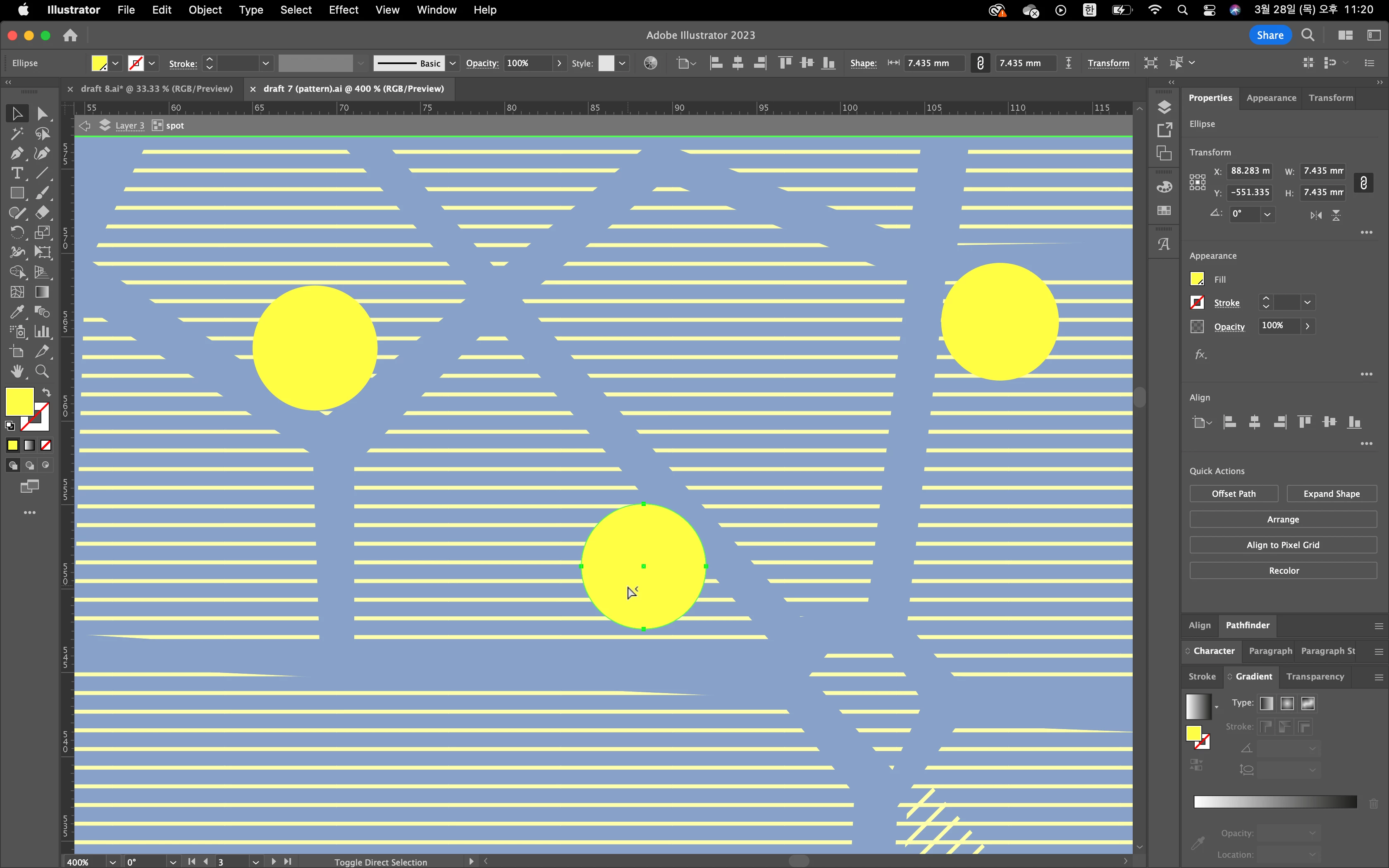Select the Direct Selection tool
Screen dimensions: 1389x868
42,114
